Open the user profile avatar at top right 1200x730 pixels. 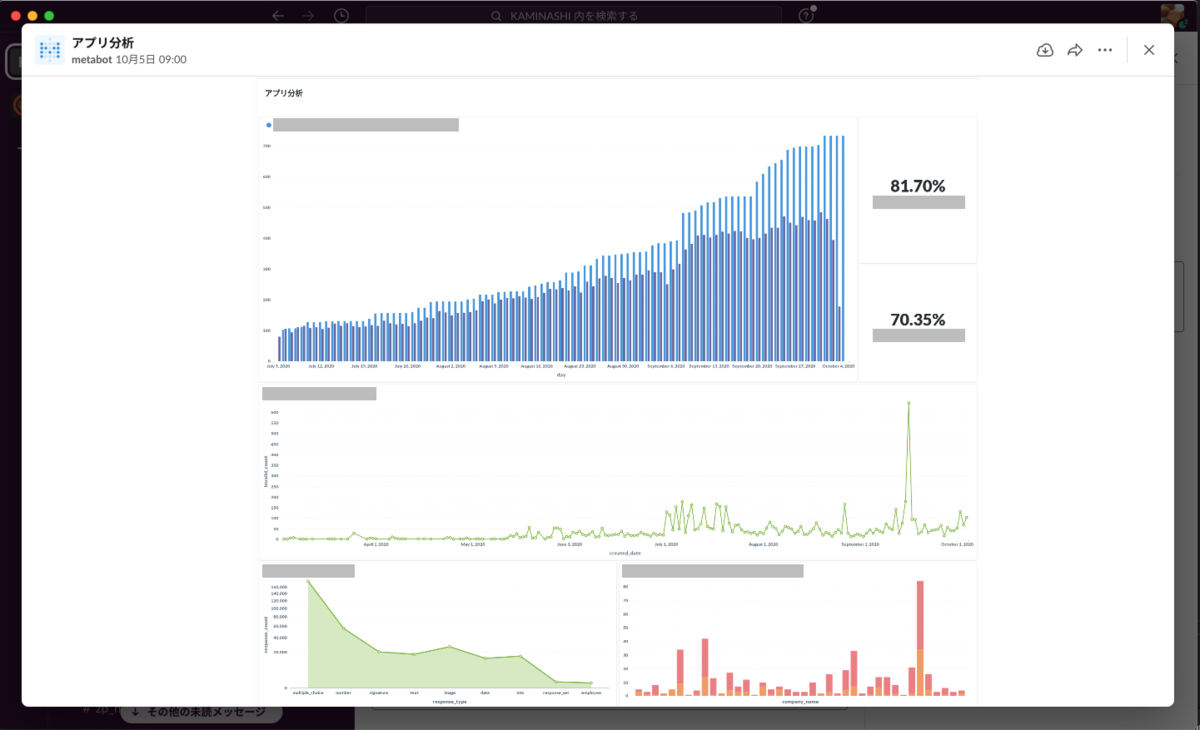(1173, 14)
